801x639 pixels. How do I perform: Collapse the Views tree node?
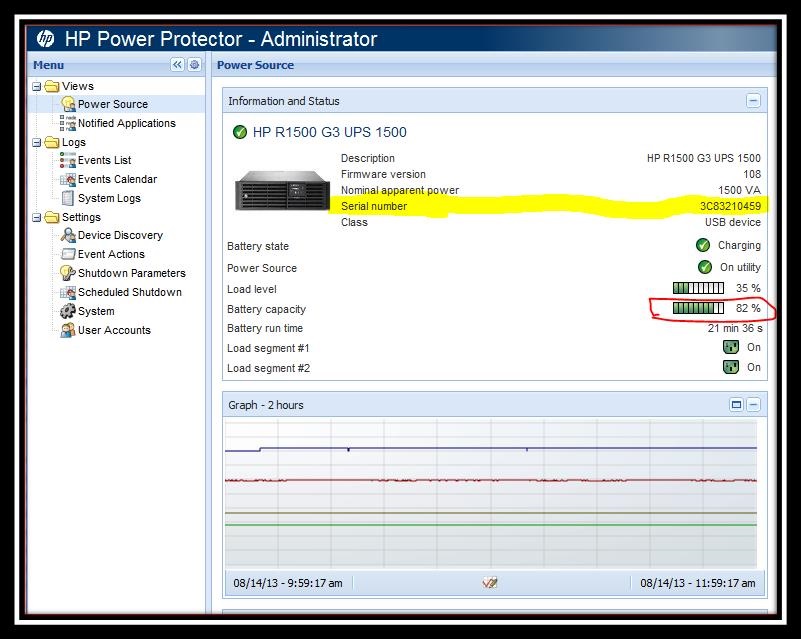tap(36, 86)
